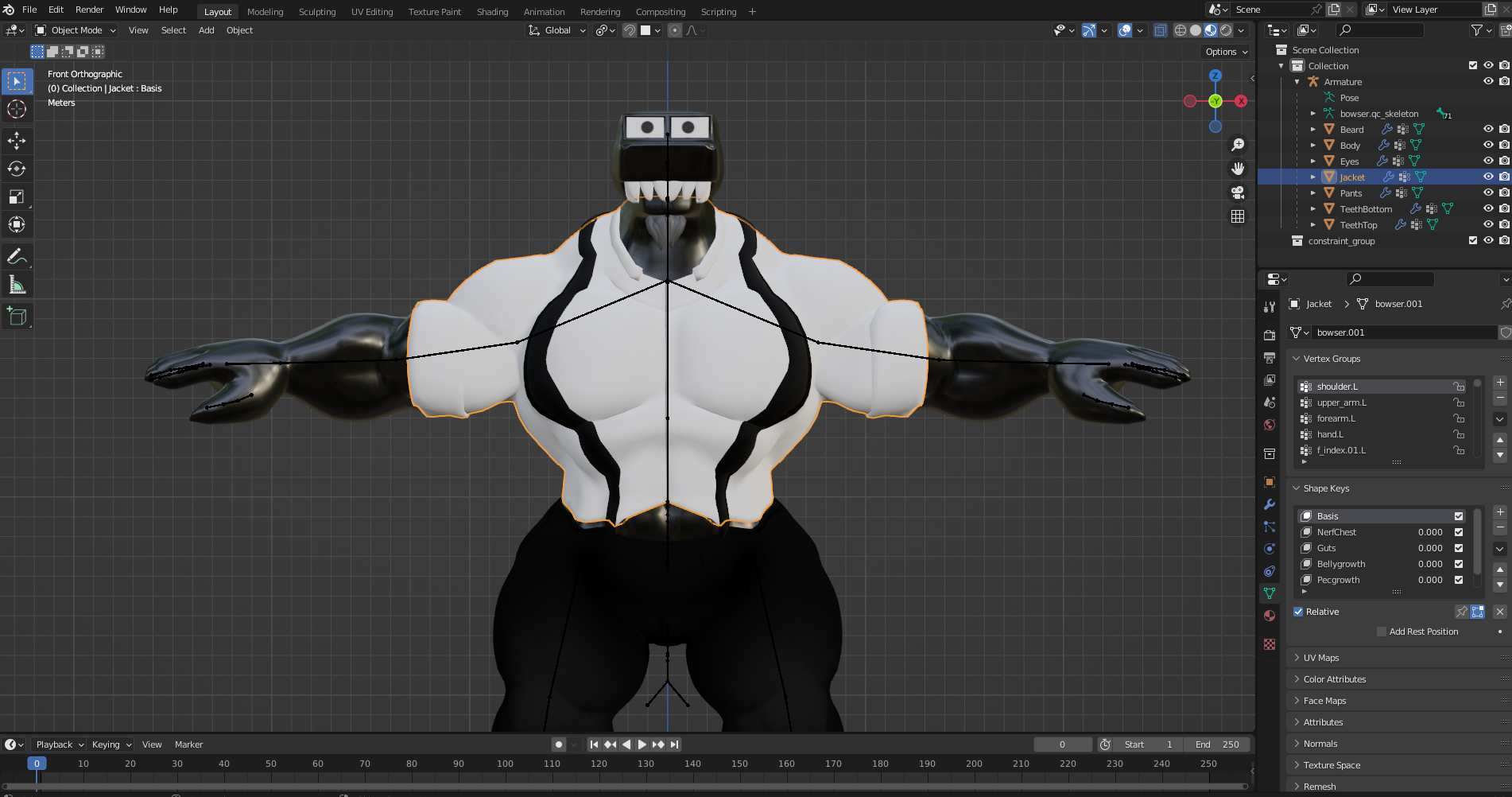The width and height of the screenshot is (1512, 797).
Task: Toggle X-ray display in viewport header
Action: 1161,30
